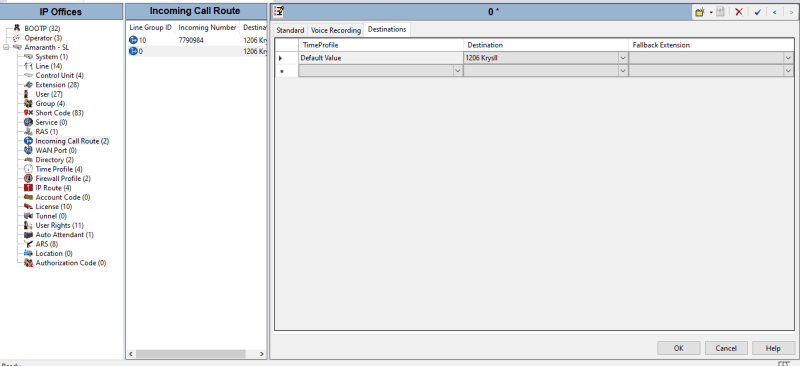Click the Amaranth - SL system icon
The width and height of the screenshot is (800, 366).
pyautogui.click(x=17, y=47)
